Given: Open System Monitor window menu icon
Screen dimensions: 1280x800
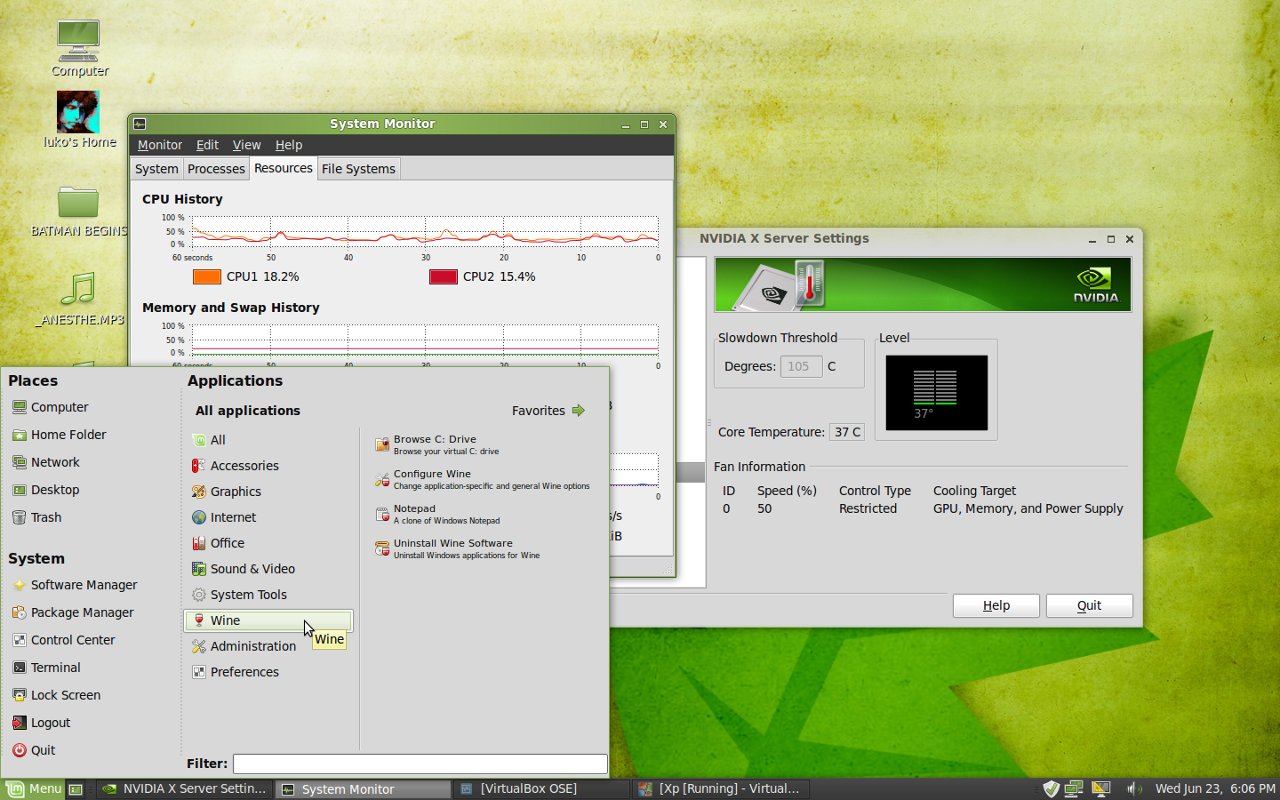Looking at the screenshot, I should coord(140,124).
